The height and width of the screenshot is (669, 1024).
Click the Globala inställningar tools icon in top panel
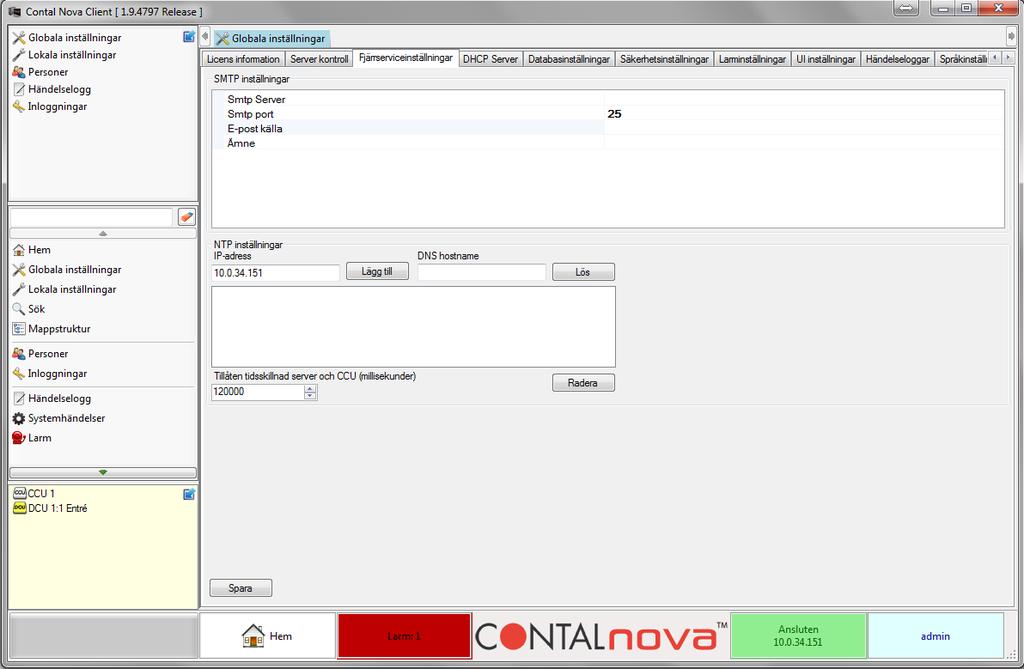tap(19, 38)
